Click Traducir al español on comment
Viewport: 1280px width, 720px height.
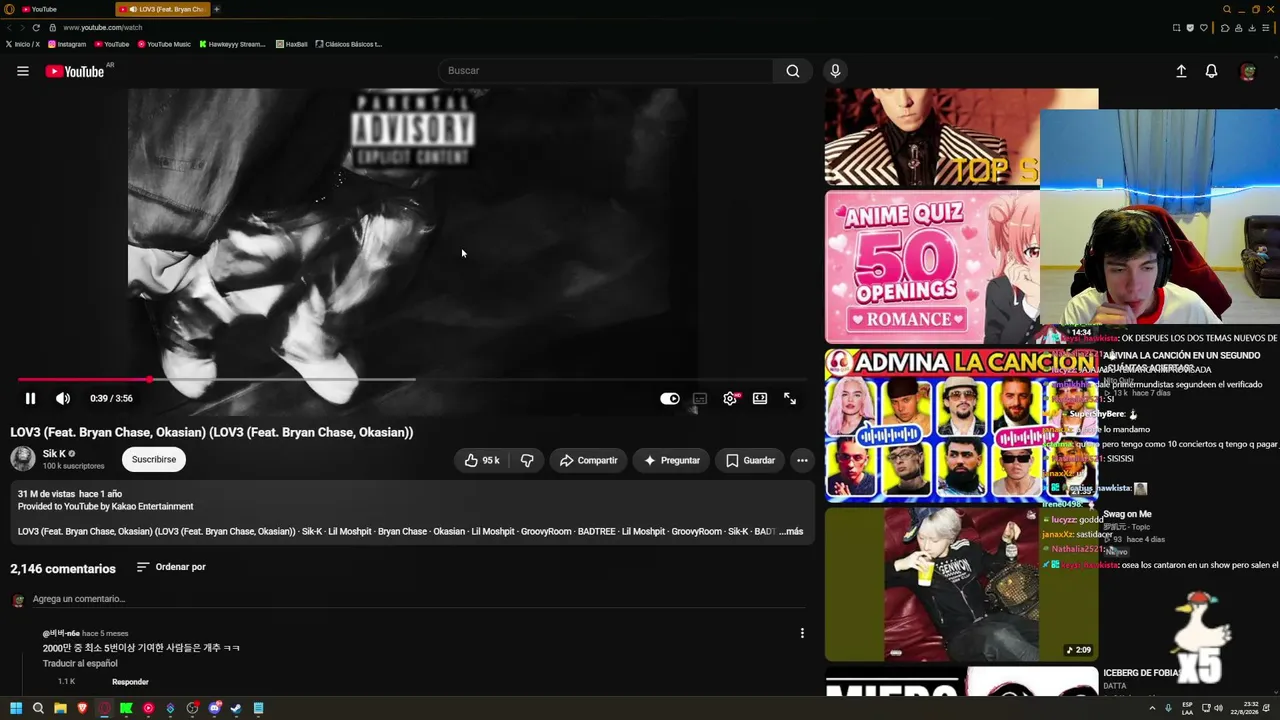click(x=80, y=664)
